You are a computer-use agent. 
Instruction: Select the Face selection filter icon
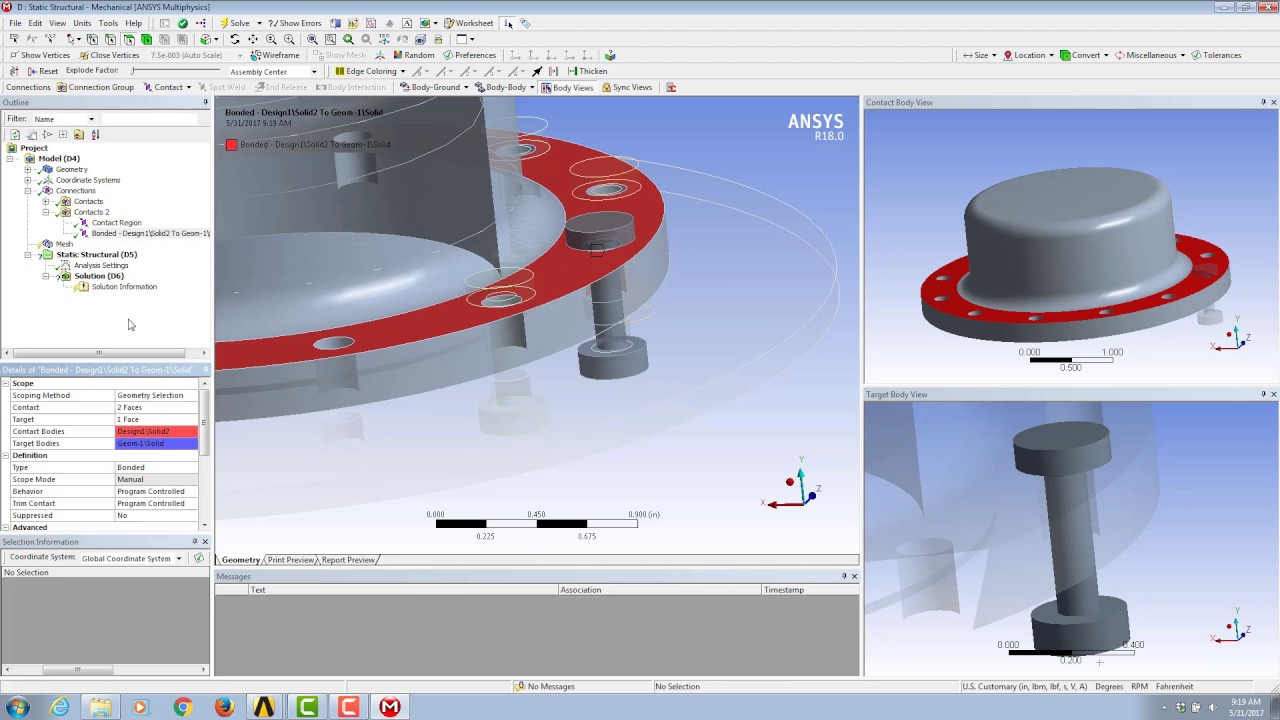pos(128,39)
